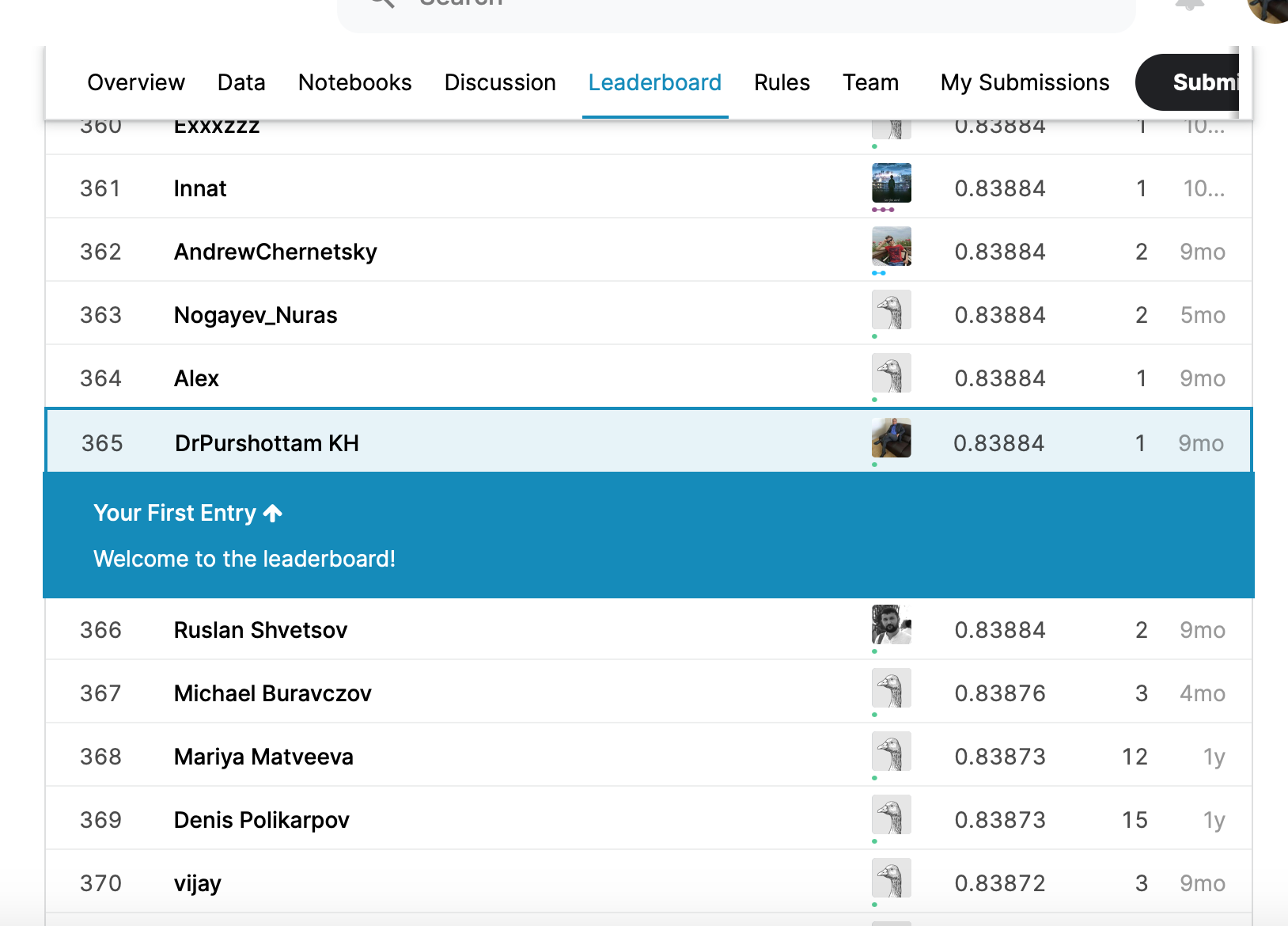Click Alex's default goose avatar
Viewport: 1288px width, 926px height.
[891, 374]
